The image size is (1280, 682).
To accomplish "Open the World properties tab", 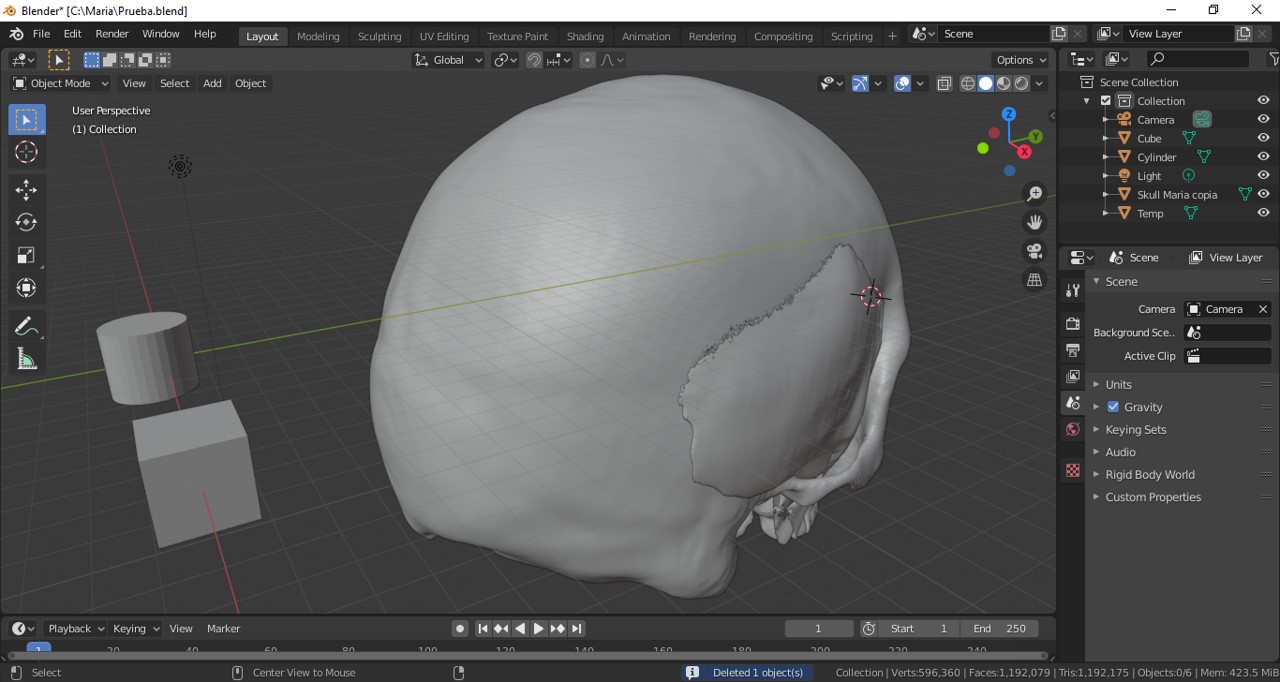I will point(1073,429).
